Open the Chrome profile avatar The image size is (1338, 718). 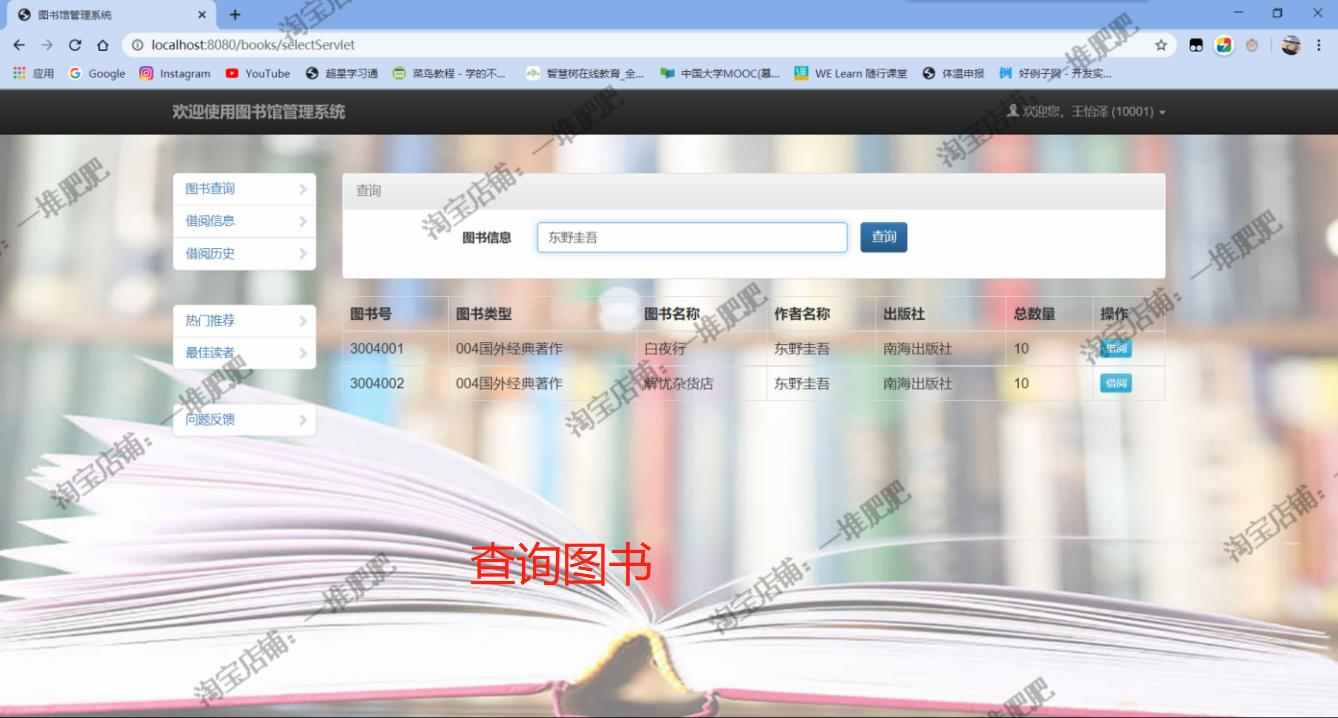click(1291, 45)
